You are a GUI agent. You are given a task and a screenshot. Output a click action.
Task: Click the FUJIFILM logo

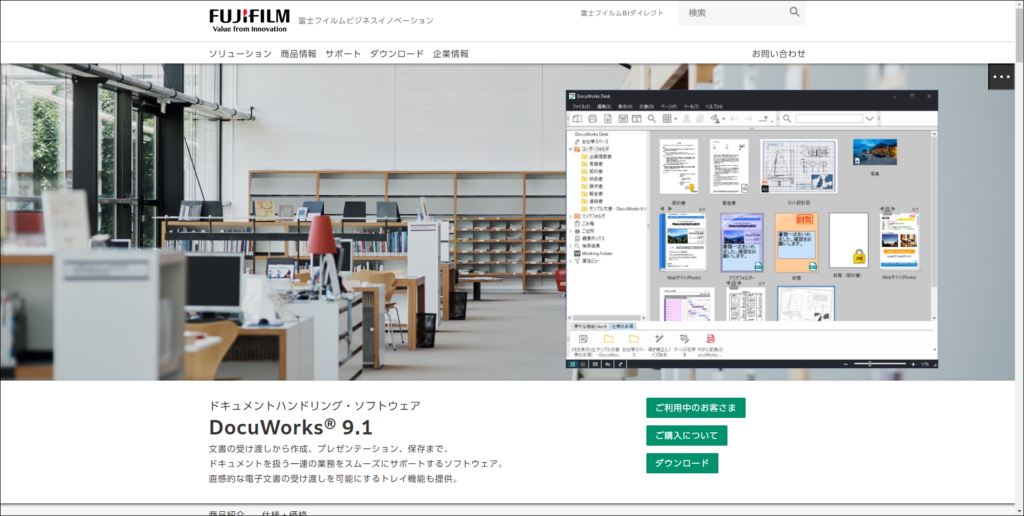(x=249, y=20)
